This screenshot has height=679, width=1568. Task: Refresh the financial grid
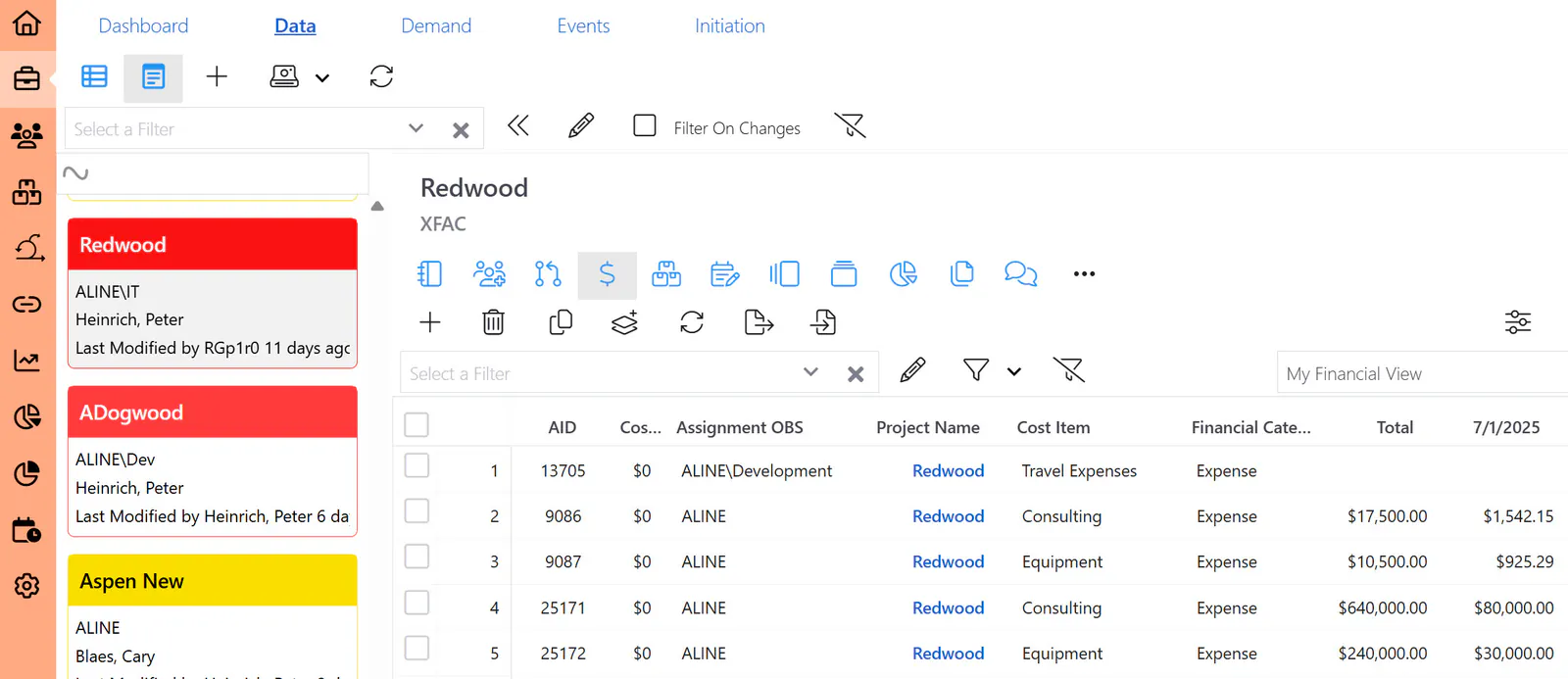(x=692, y=322)
